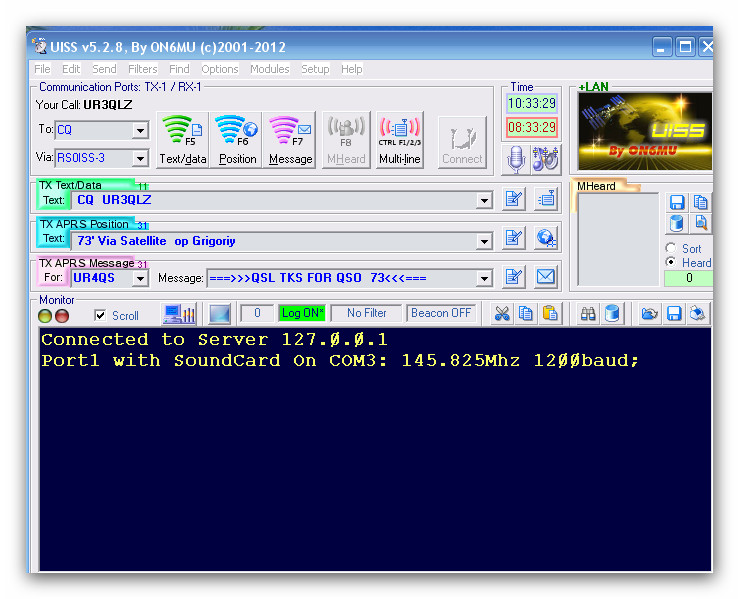
Task: Open the Options menu
Action: tap(220, 69)
